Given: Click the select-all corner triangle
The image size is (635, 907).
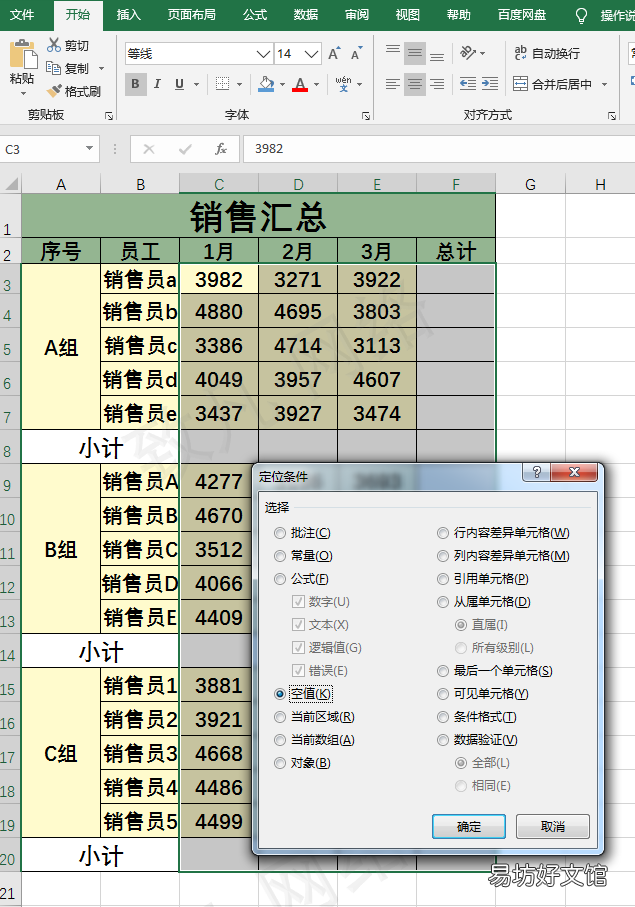Looking at the screenshot, I should (12, 185).
